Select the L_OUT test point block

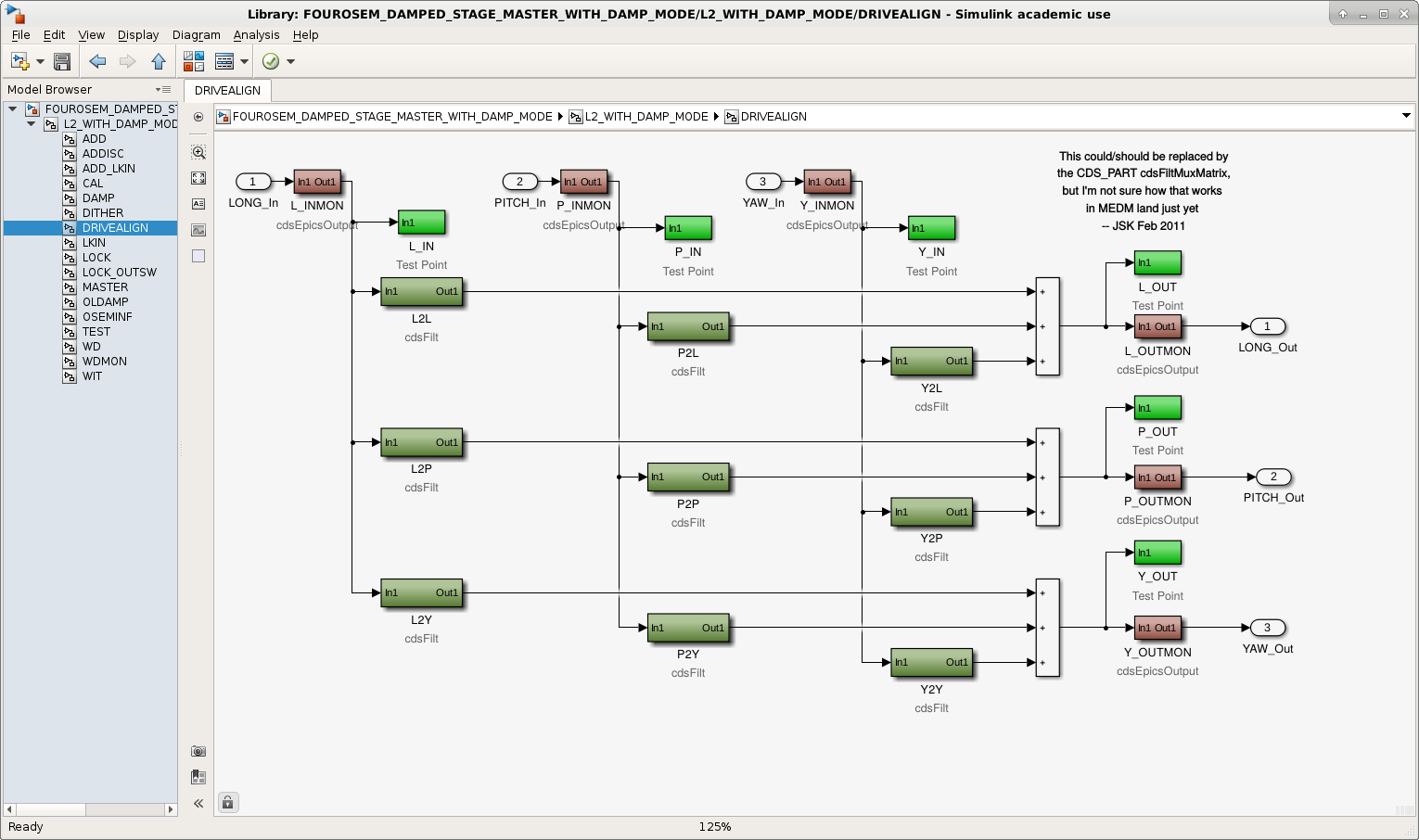pyautogui.click(x=1157, y=262)
